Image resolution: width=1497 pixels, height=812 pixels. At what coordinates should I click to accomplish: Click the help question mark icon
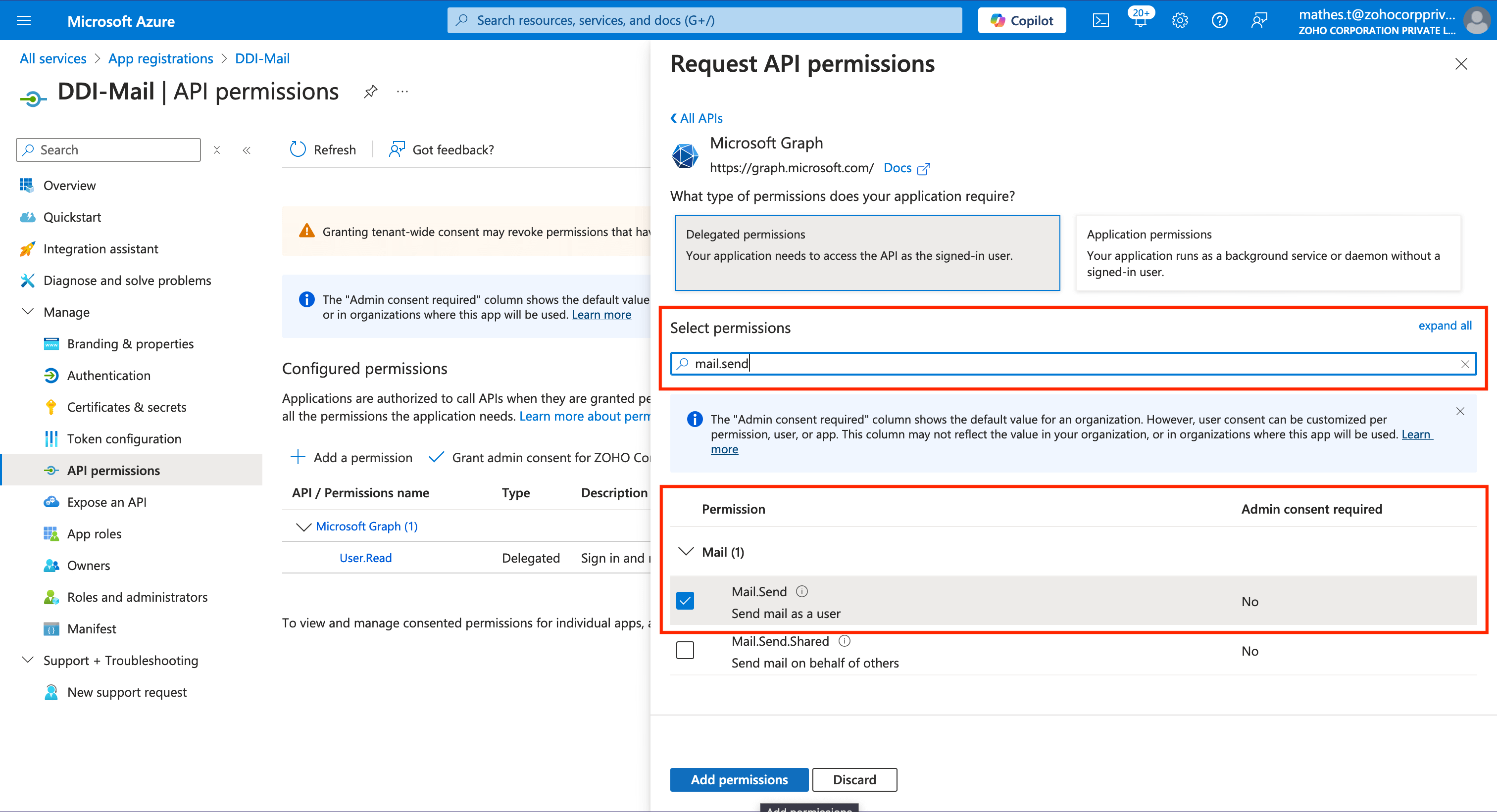click(1219, 21)
